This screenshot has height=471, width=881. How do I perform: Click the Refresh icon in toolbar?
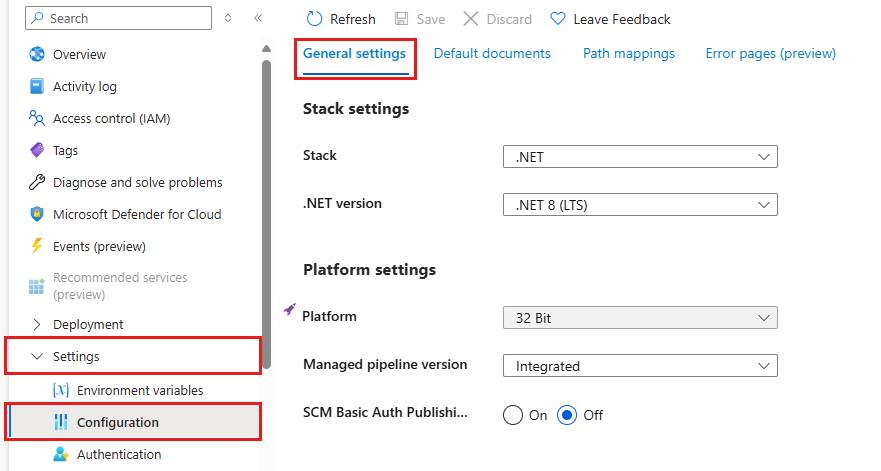pyautogui.click(x=315, y=19)
